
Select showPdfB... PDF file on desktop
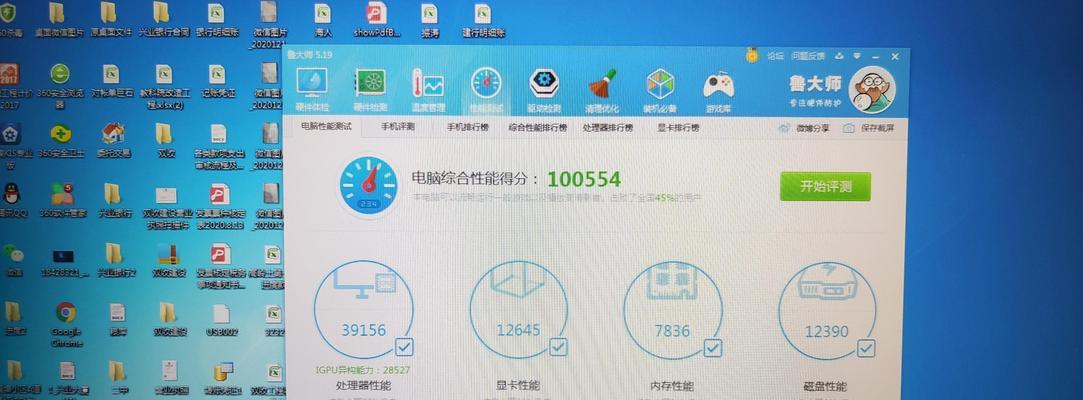[376, 21]
